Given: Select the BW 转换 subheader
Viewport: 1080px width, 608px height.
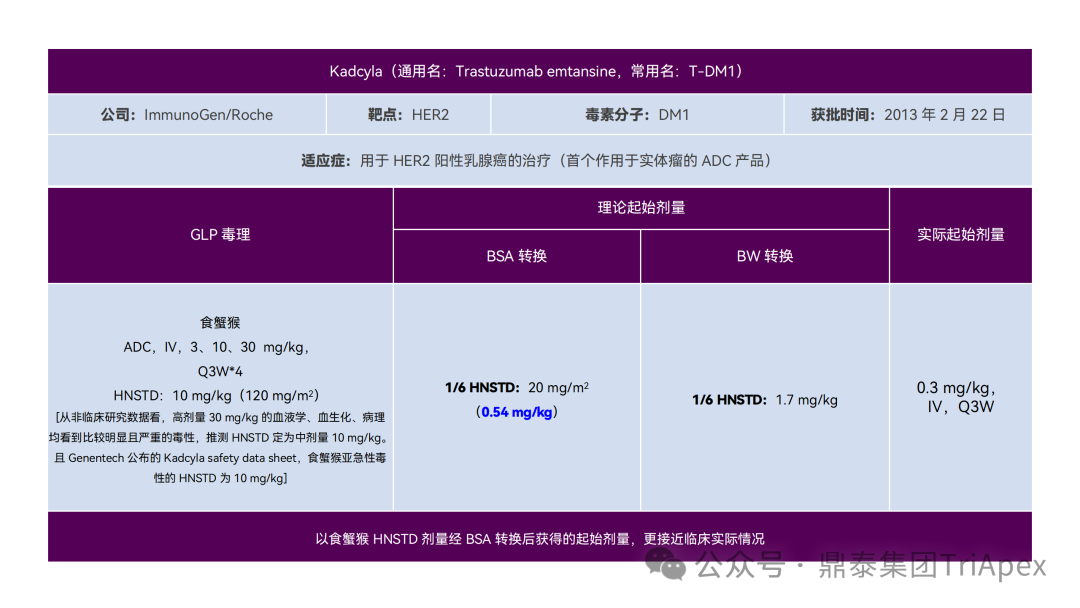Looking at the screenshot, I should pos(765,256).
